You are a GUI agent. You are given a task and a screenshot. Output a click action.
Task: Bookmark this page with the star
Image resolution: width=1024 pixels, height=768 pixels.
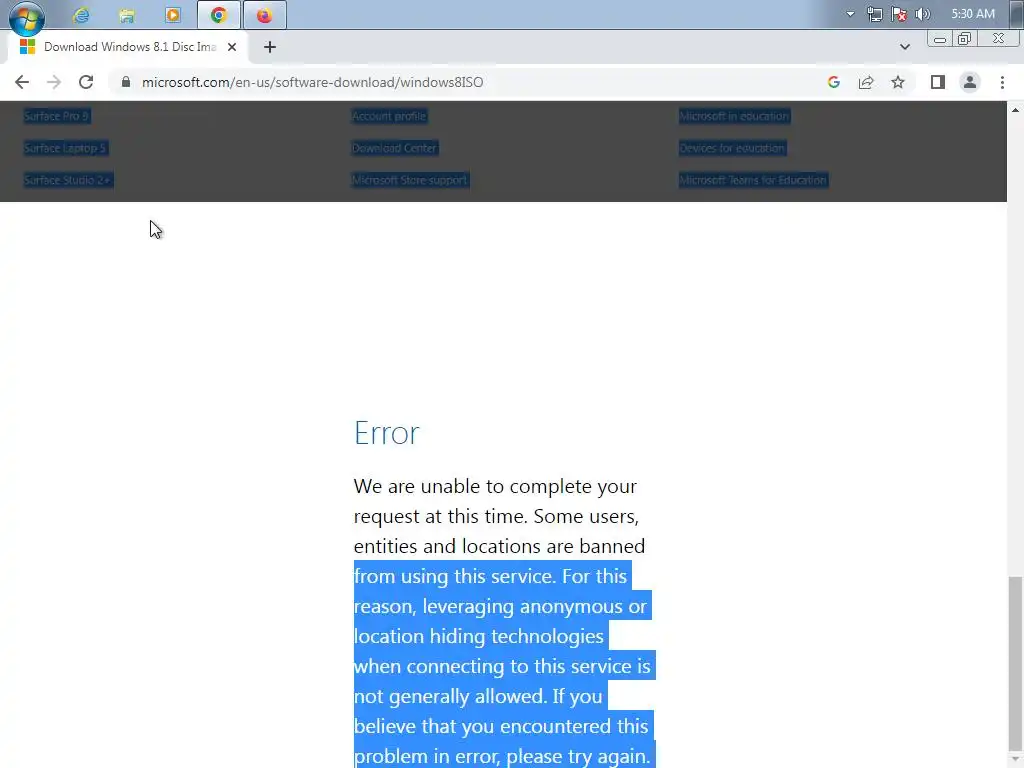point(898,82)
